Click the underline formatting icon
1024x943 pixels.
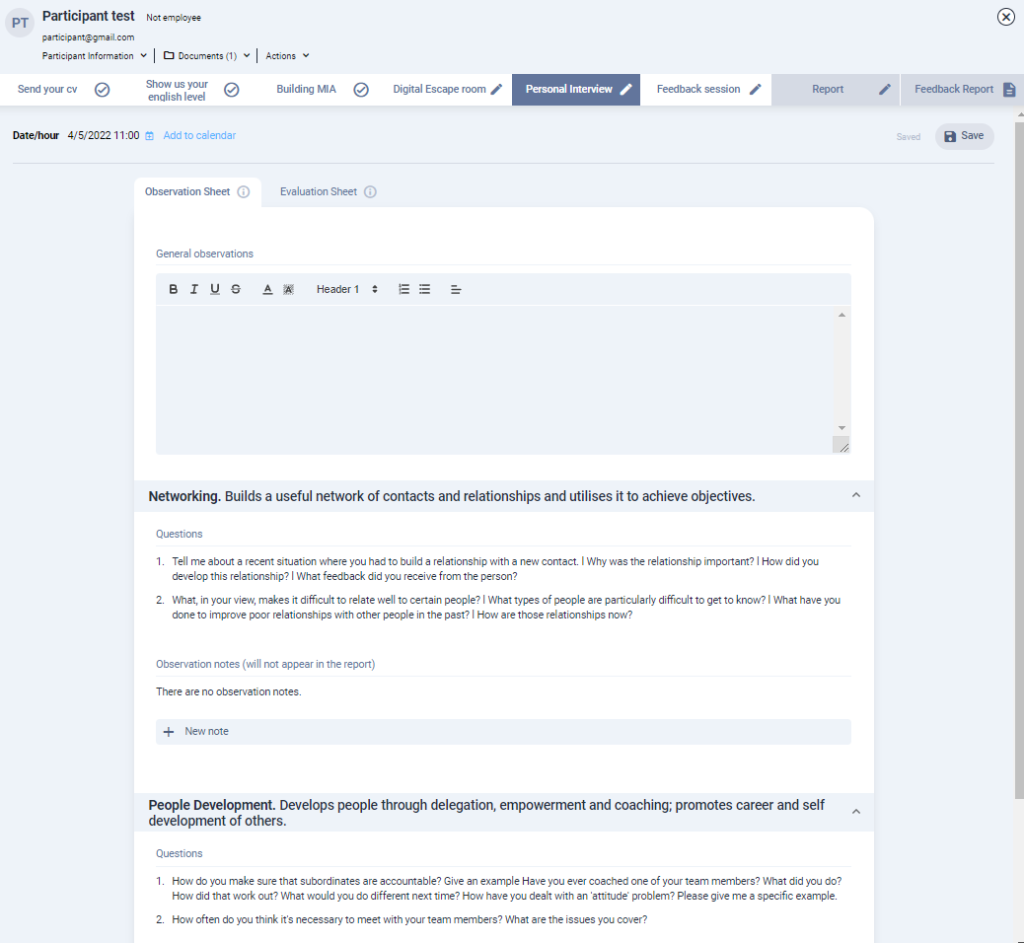point(215,289)
